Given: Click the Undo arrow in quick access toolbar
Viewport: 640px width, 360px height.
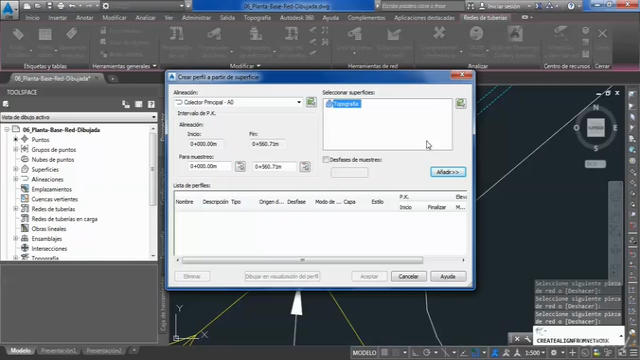Looking at the screenshot, I should pyautogui.click(x=72, y=6).
